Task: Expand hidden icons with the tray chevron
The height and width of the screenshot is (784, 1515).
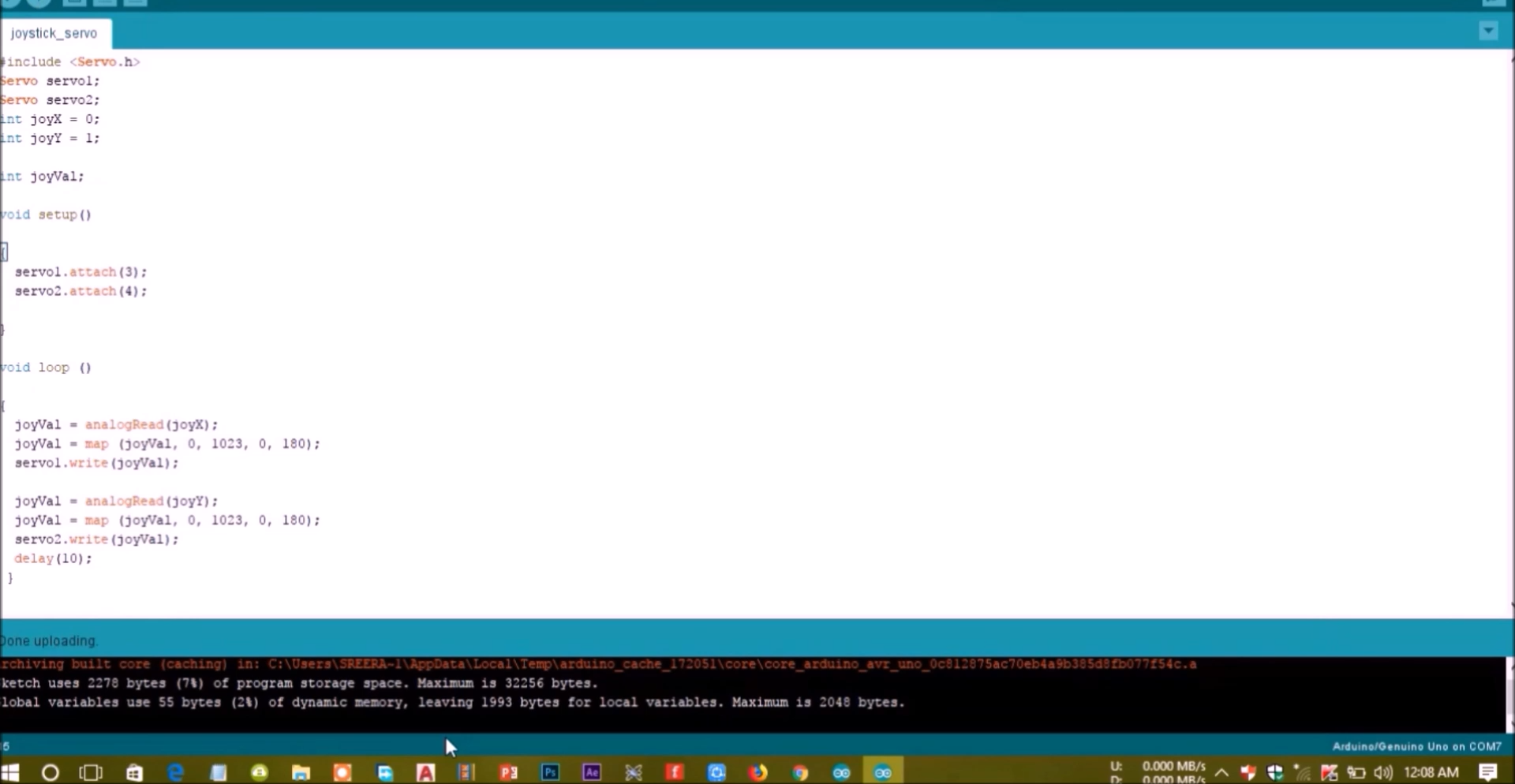Action: pos(1221,772)
